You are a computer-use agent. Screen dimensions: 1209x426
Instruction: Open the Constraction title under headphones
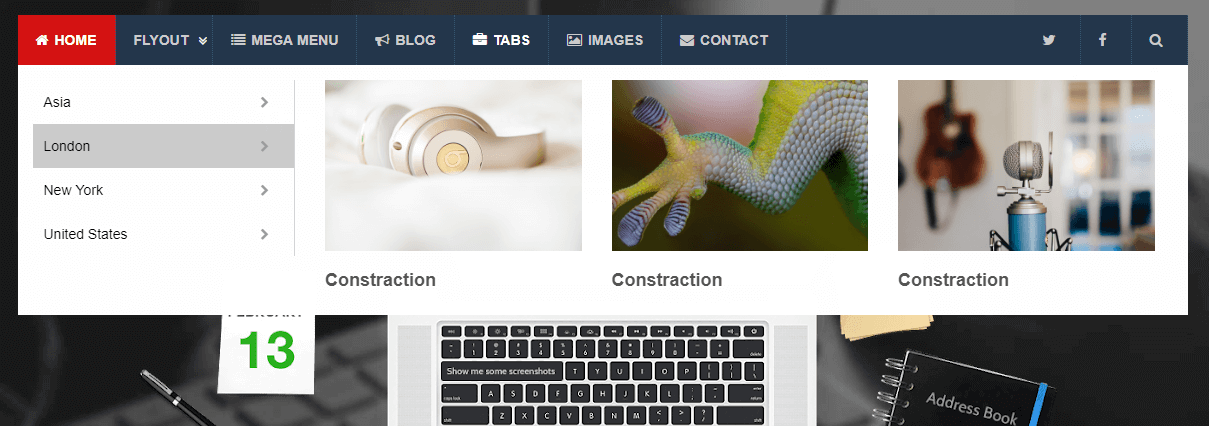[380, 280]
